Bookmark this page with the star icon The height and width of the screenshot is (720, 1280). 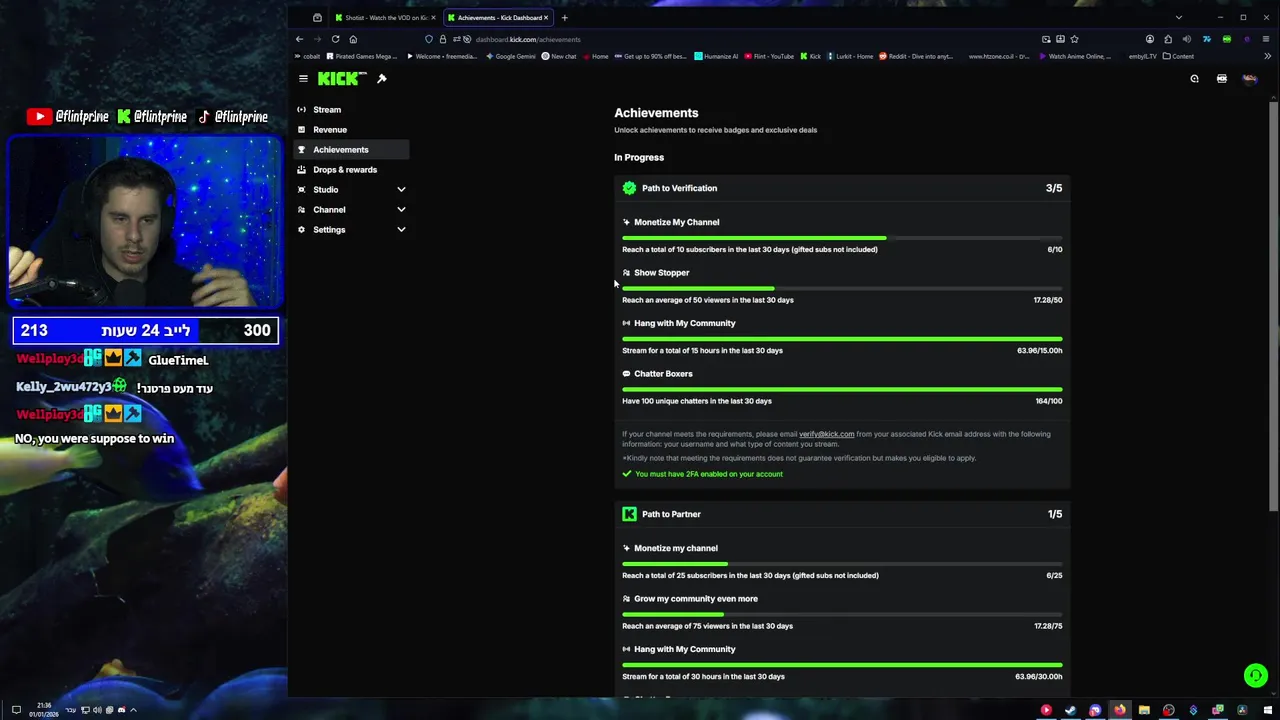[x=1074, y=39]
